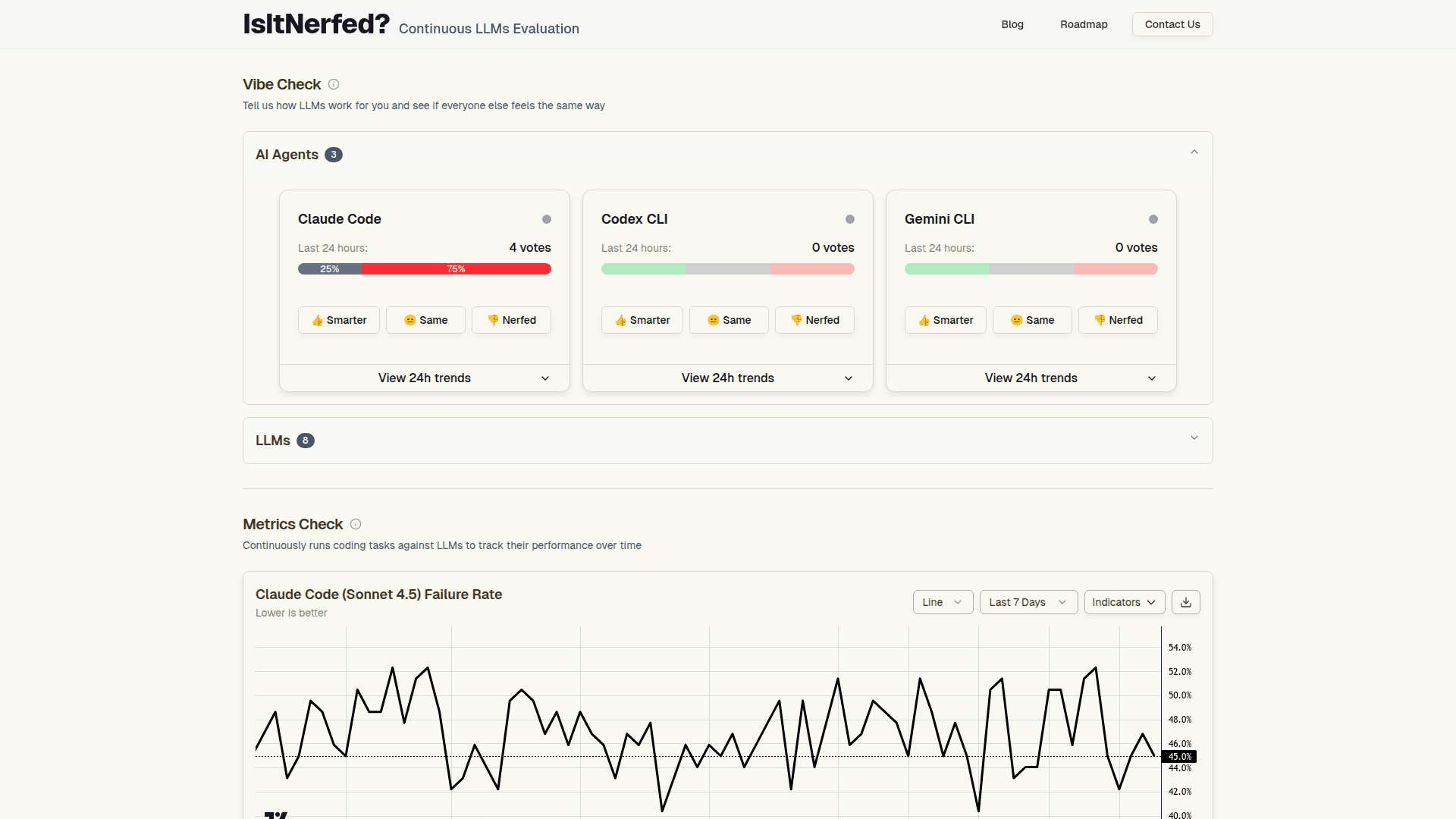This screenshot has height=819, width=1456.
Task: Vote Smarter for Claude Code
Action: [x=339, y=320]
